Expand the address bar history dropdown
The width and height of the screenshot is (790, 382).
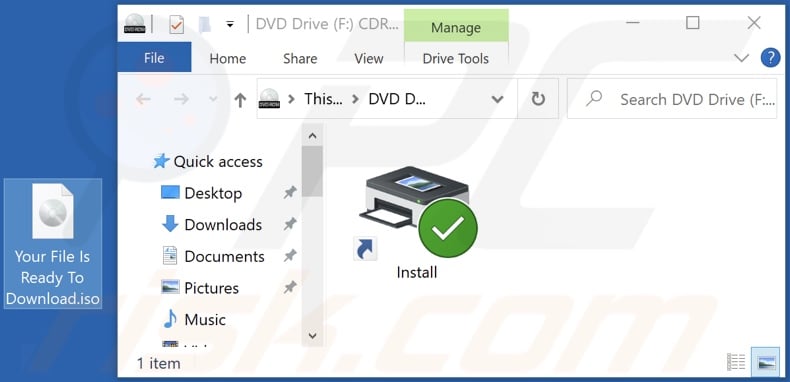(x=497, y=99)
